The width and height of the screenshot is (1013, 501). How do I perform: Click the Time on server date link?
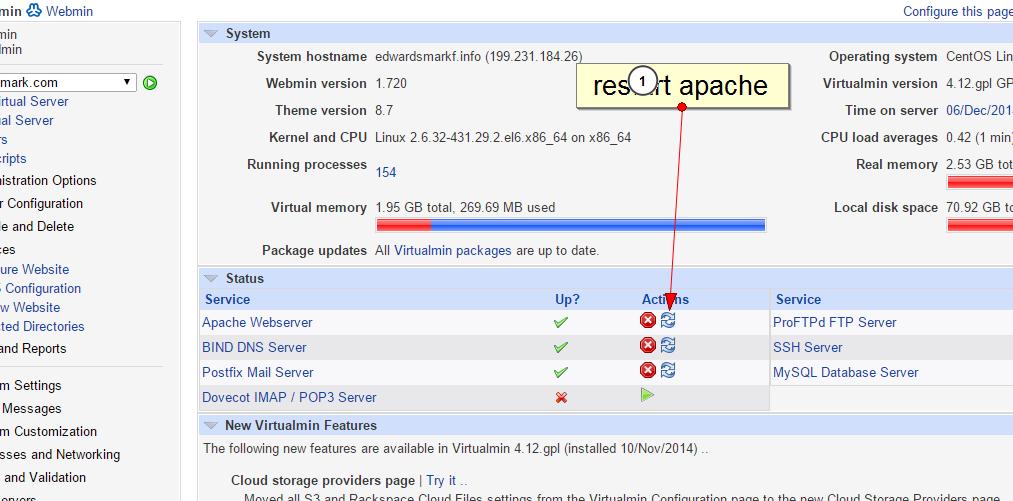pos(979,111)
